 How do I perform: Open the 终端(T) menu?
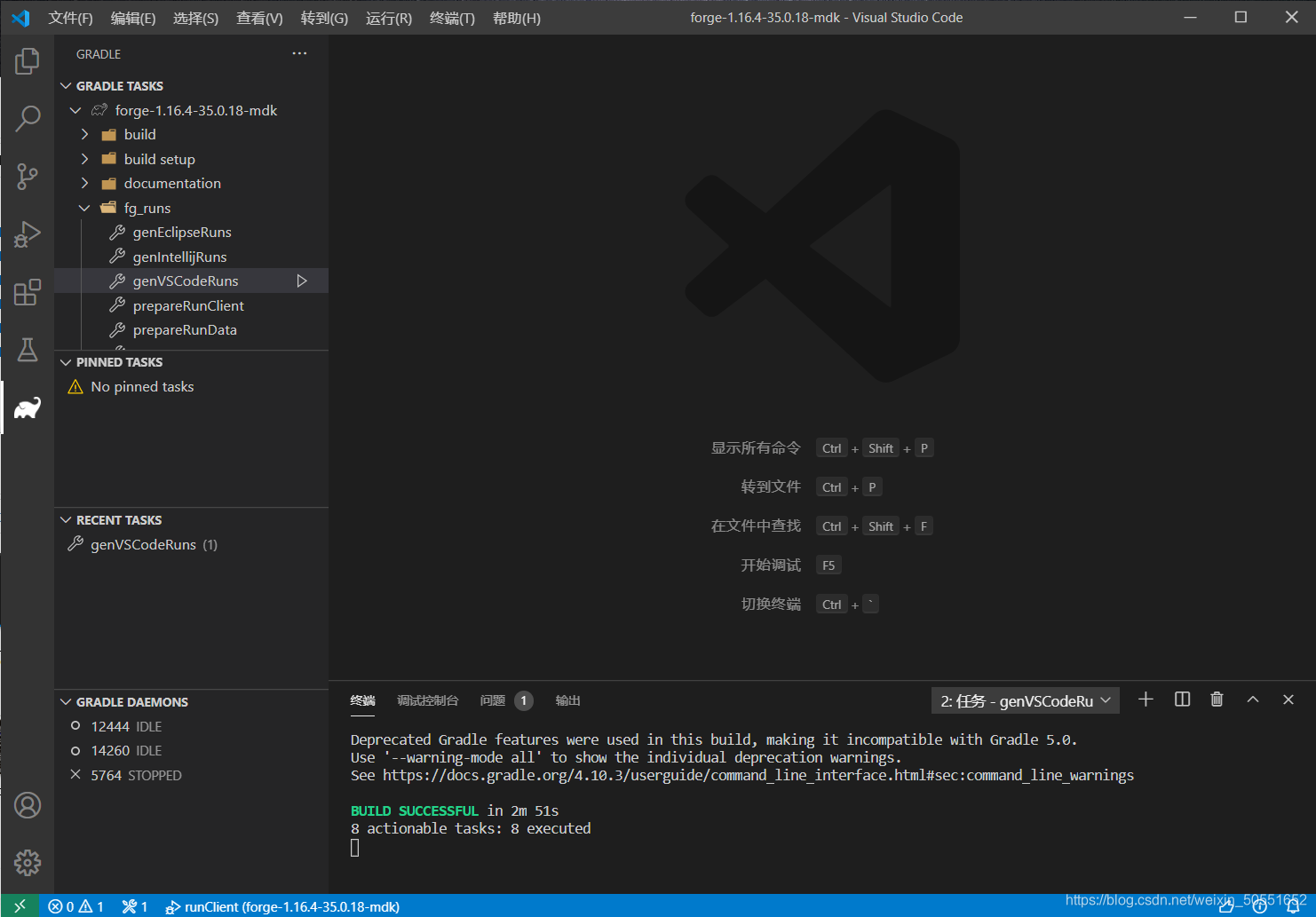point(452,18)
